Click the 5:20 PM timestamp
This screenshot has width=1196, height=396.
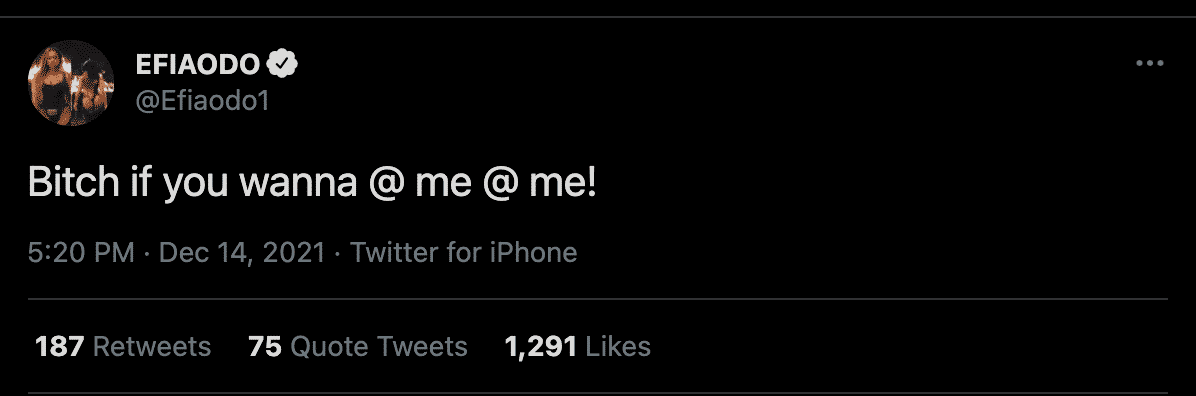pyautogui.click(x=81, y=253)
